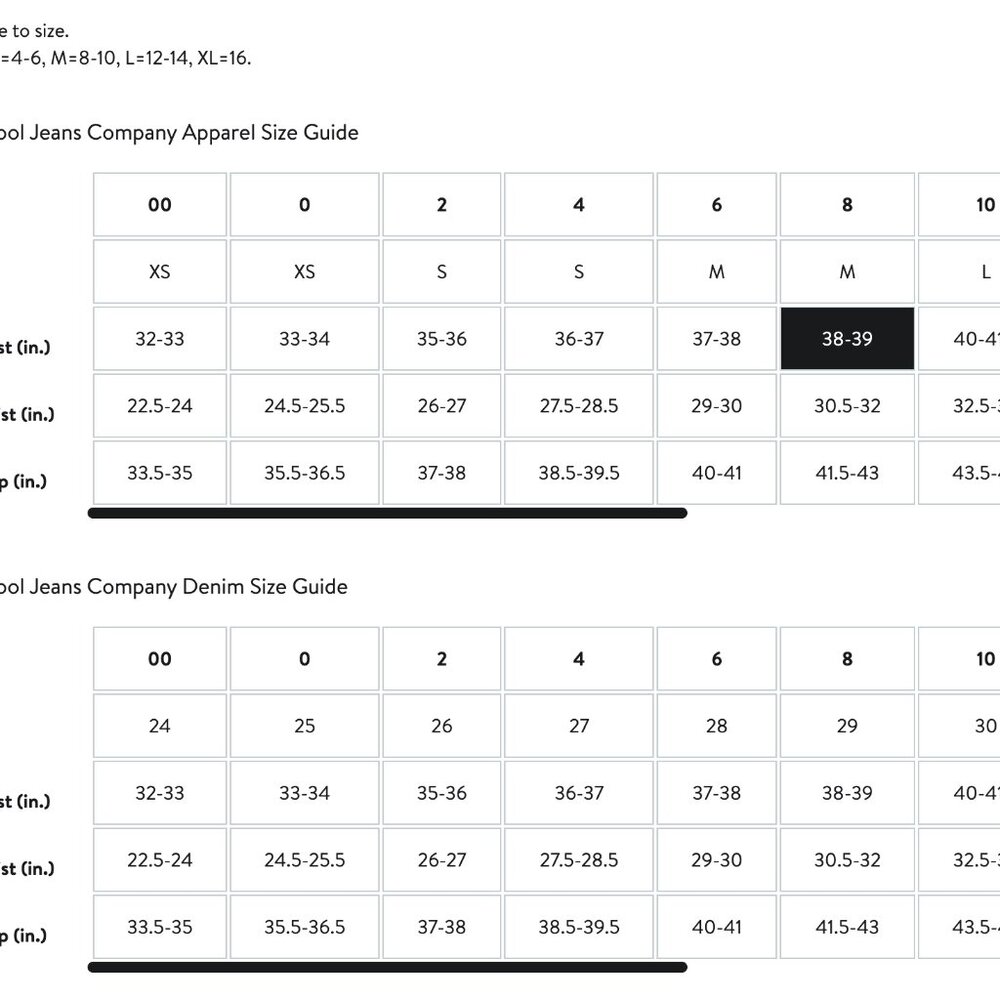The height and width of the screenshot is (1000, 1000).
Task: Click the Denim Size Guide heading
Action: tap(173, 587)
